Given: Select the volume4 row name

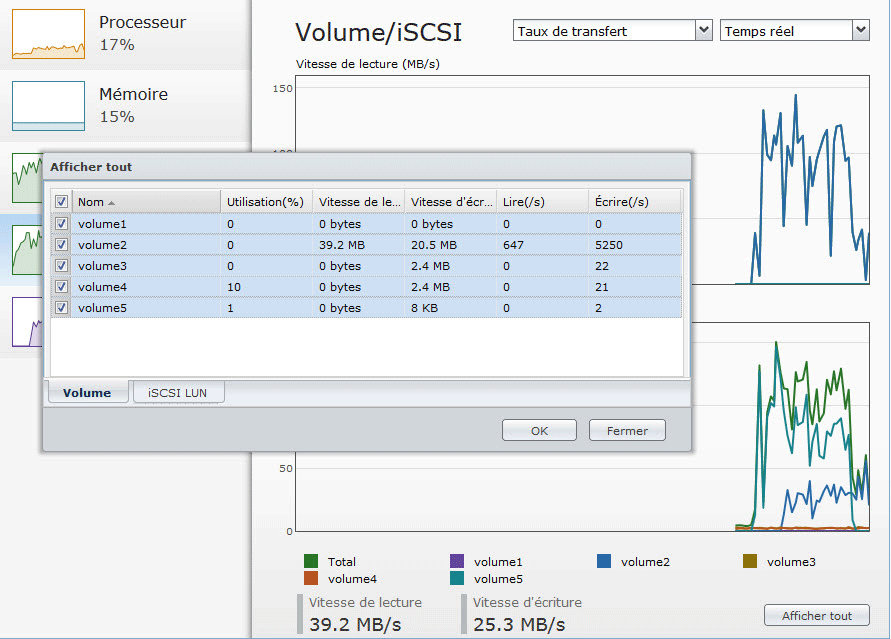Looking at the screenshot, I should (x=102, y=287).
